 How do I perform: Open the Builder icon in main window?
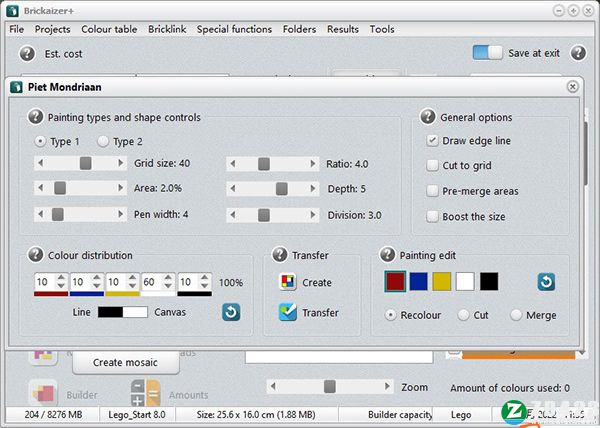pyautogui.click(x=43, y=393)
